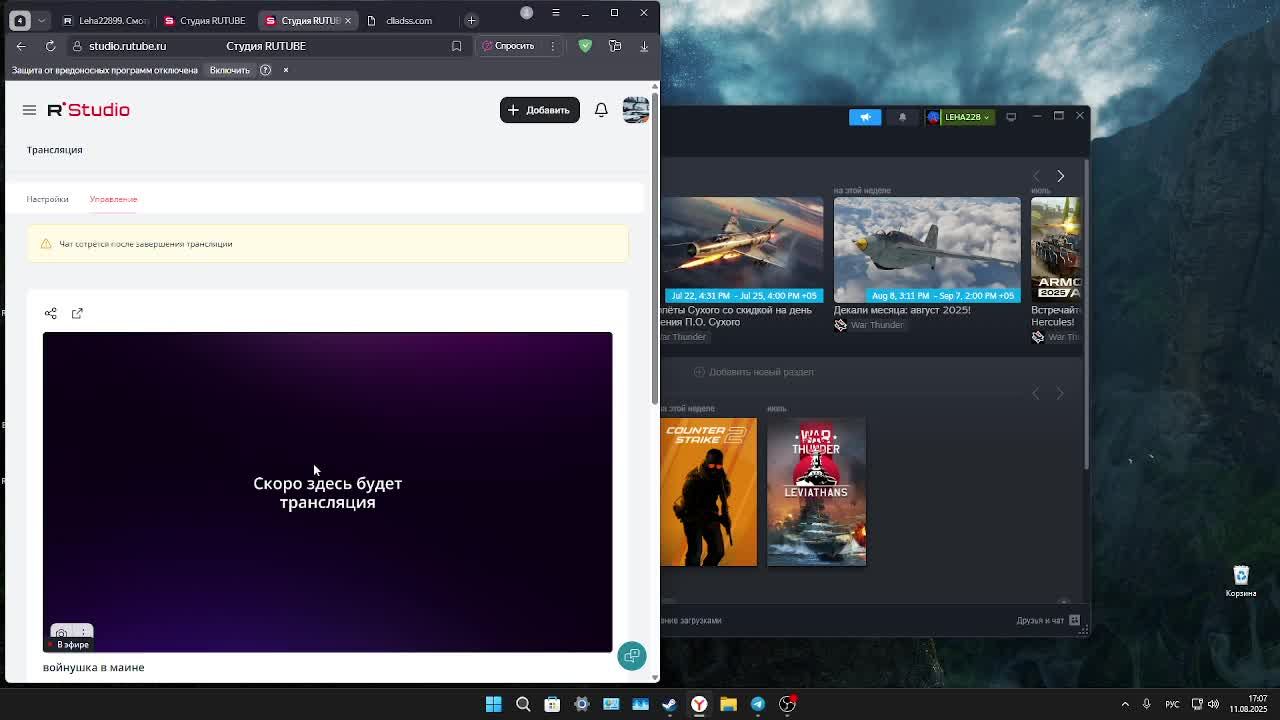Image resolution: width=1280 pixels, height=720 pixels.
Task: Open the browser protection shield icon
Action: coord(586,46)
